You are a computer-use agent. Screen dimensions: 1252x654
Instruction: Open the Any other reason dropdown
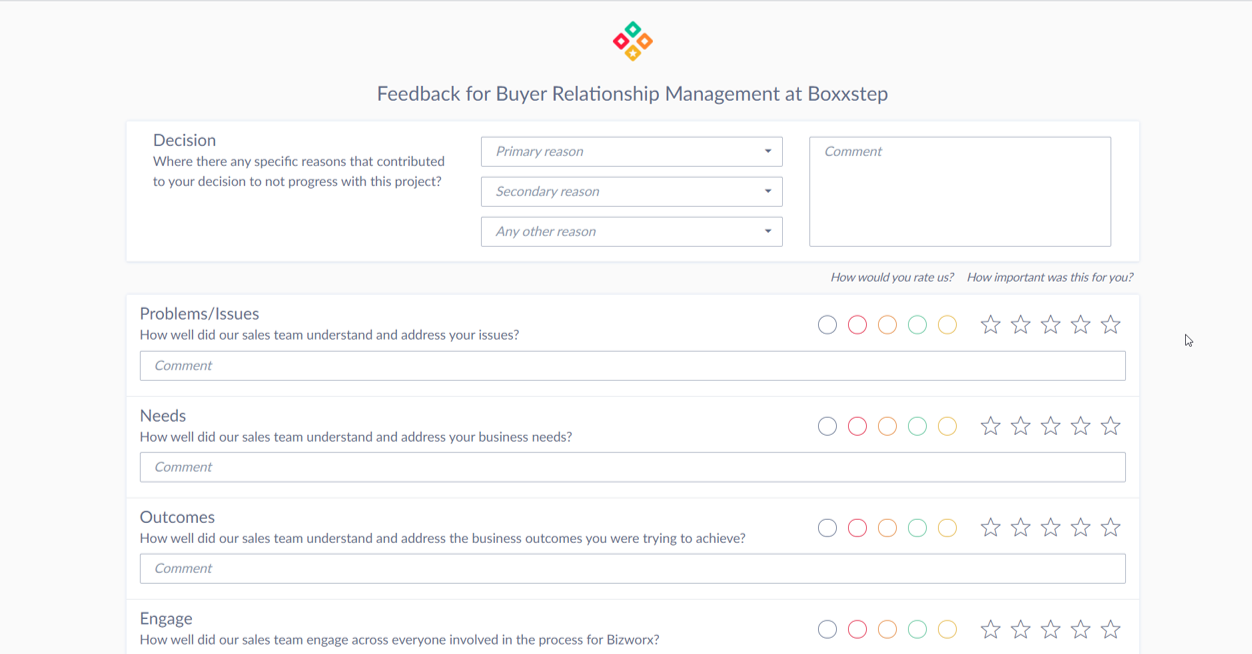pyautogui.click(x=631, y=232)
